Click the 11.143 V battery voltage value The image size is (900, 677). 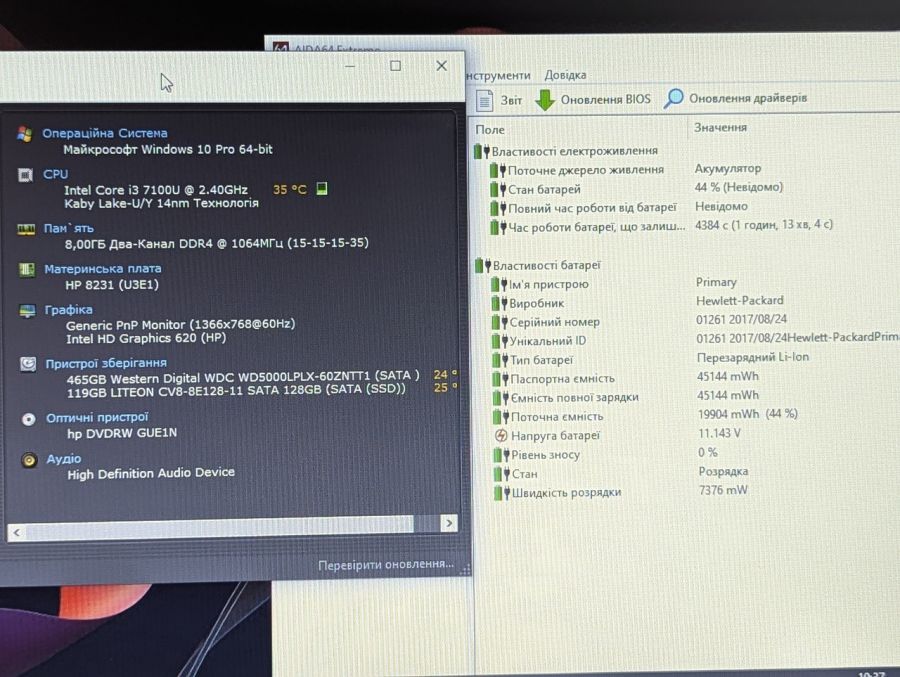pos(719,433)
